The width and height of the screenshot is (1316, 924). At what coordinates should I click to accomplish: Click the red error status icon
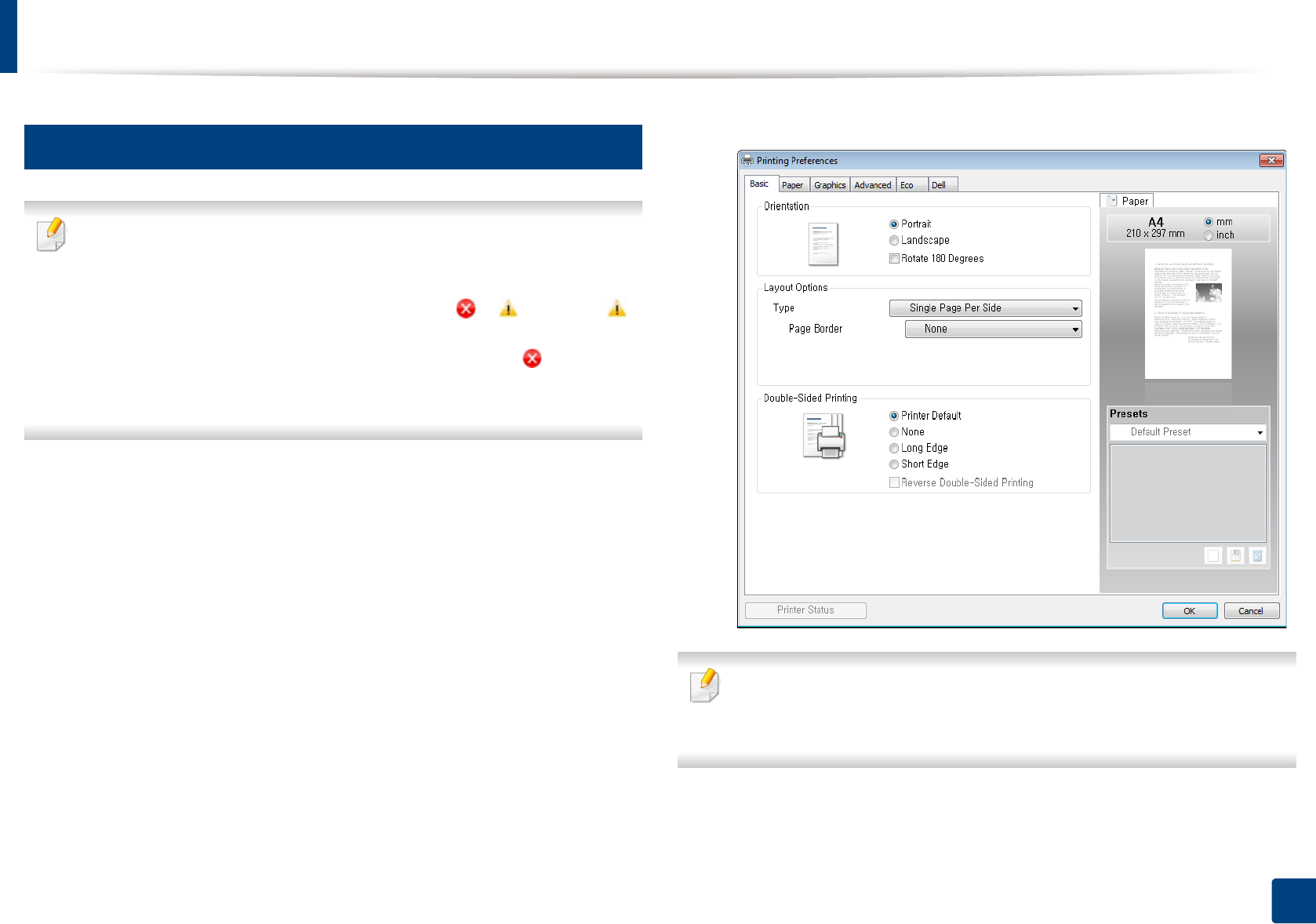tap(465, 309)
